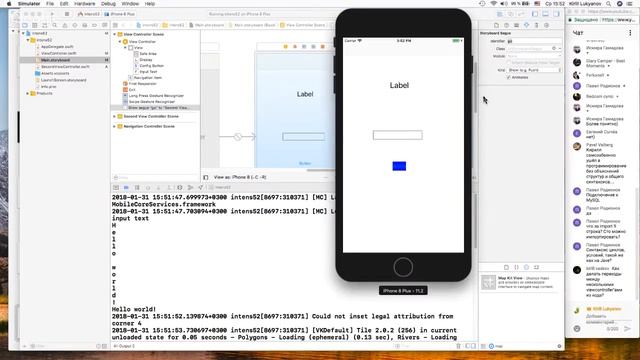Open the Apple menu
Viewport: 640px width, 360px height.
click(x=9, y=4)
